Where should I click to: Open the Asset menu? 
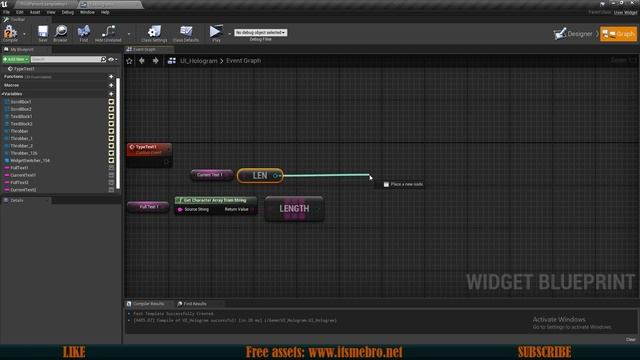pos(35,12)
